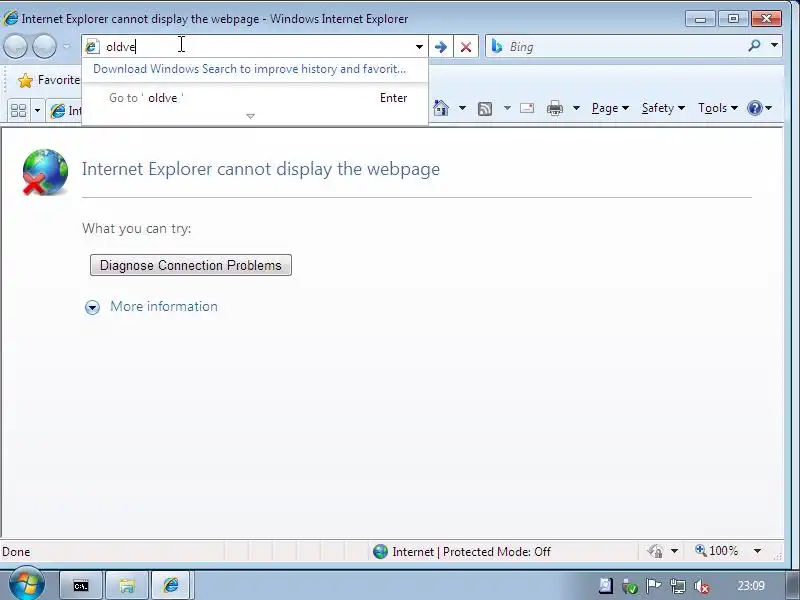Click the Read Mail envelope icon
The image size is (800, 600).
coord(527,108)
